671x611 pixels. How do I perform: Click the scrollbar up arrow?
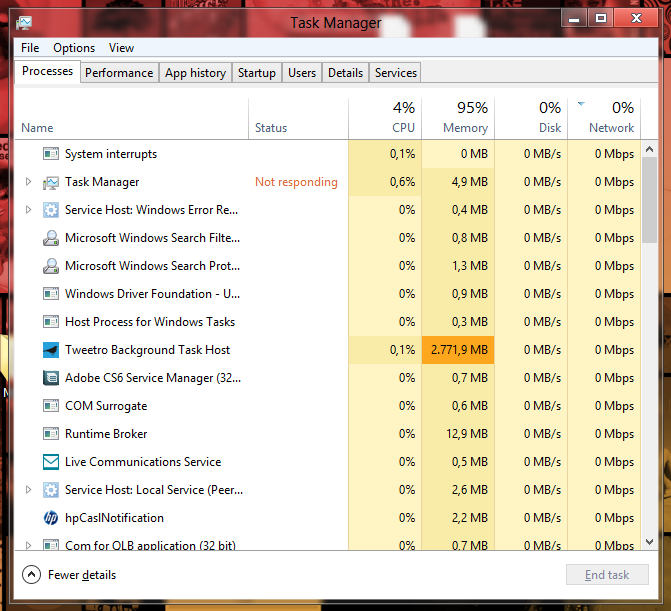650,149
